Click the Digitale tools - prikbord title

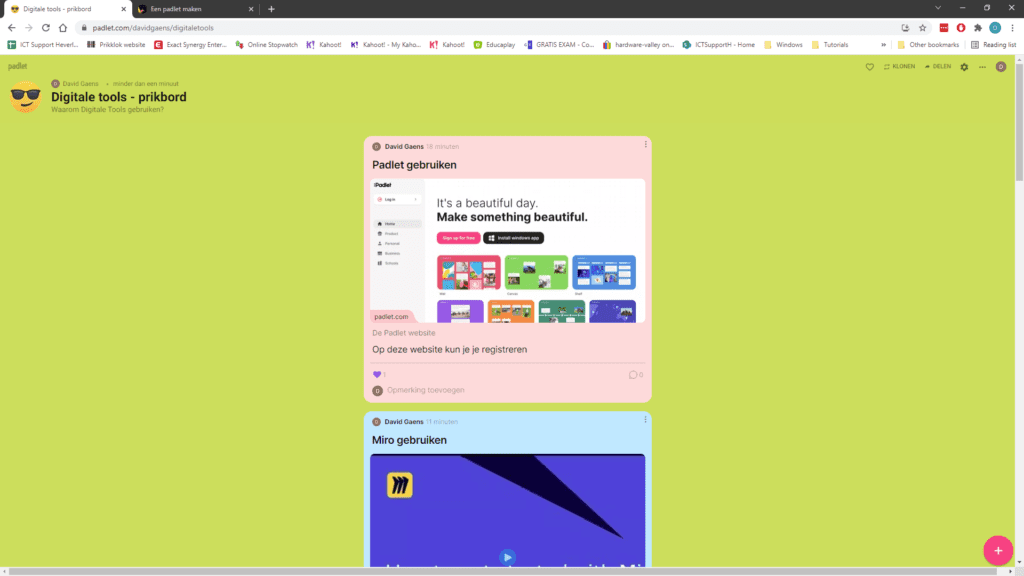pyautogui.click(x=119, y=97)
